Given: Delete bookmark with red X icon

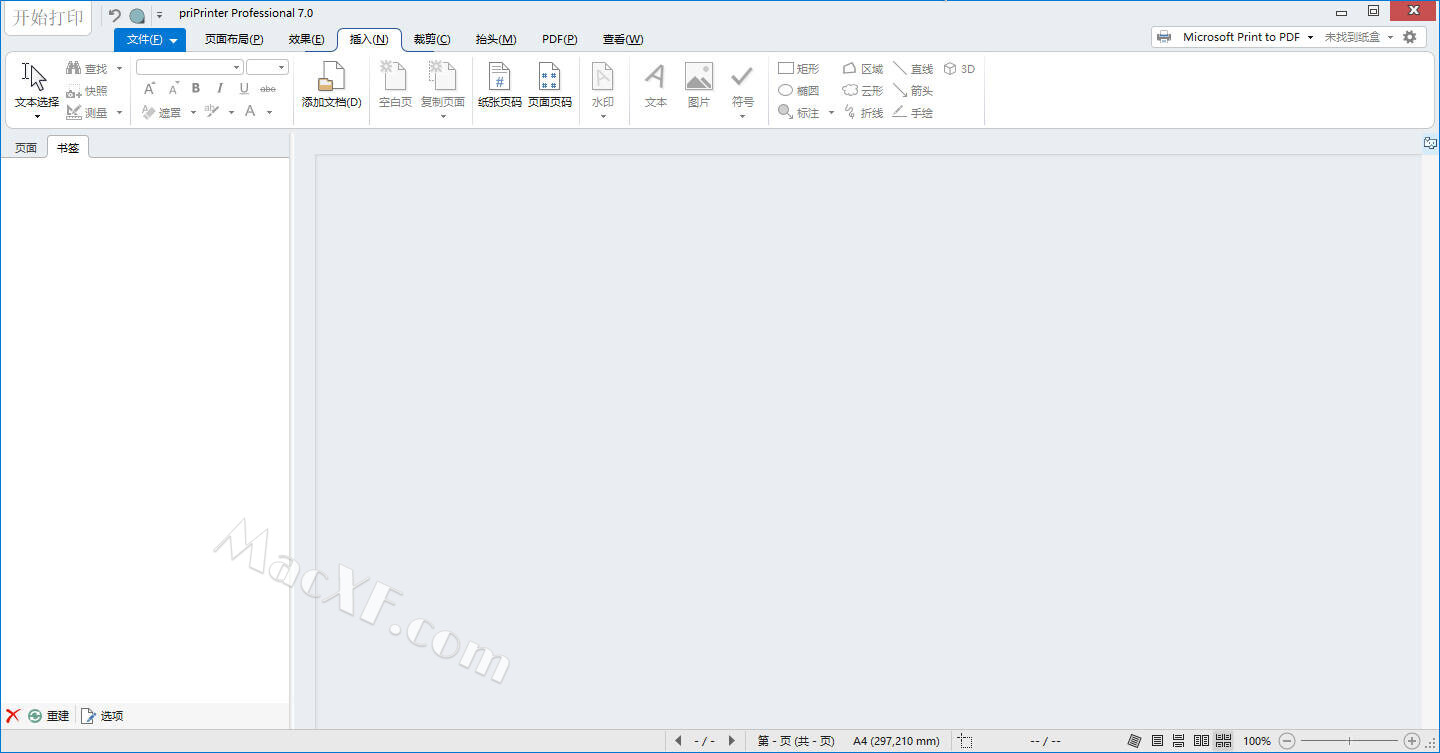Looking at the screenshot, I should coord(13,716).
